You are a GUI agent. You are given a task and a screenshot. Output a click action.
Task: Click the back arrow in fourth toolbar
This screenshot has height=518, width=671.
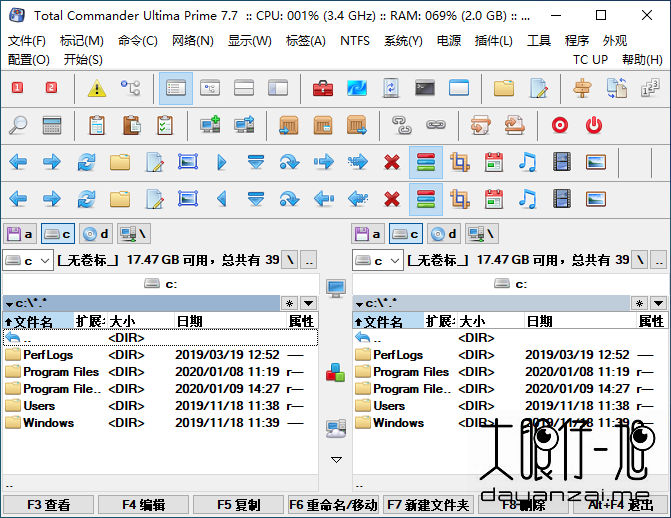(x=18, y=199)
